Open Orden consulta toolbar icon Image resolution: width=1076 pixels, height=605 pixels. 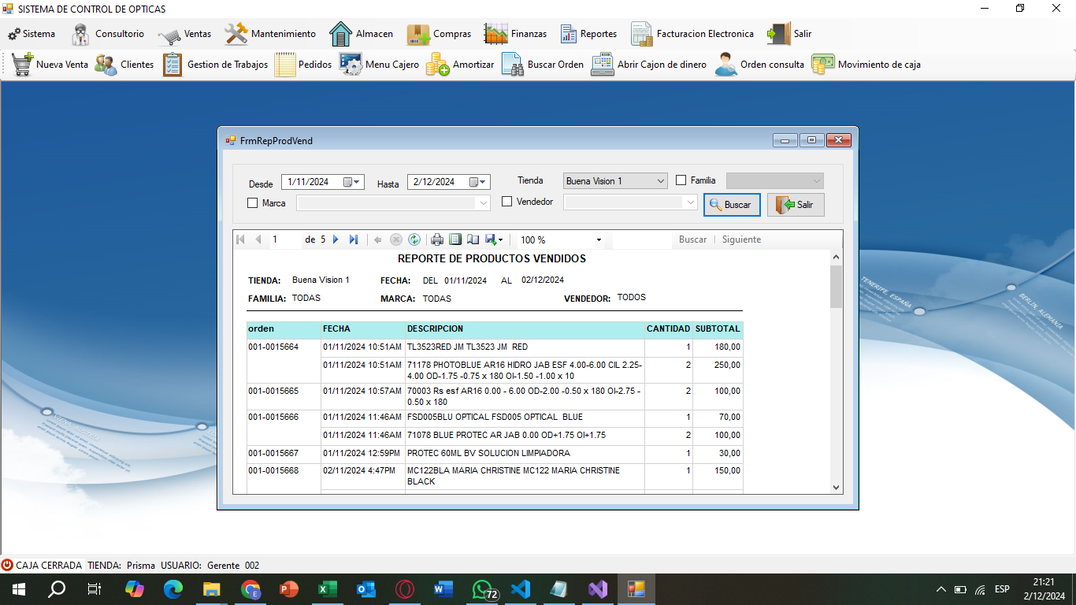[x=726, y=64]
